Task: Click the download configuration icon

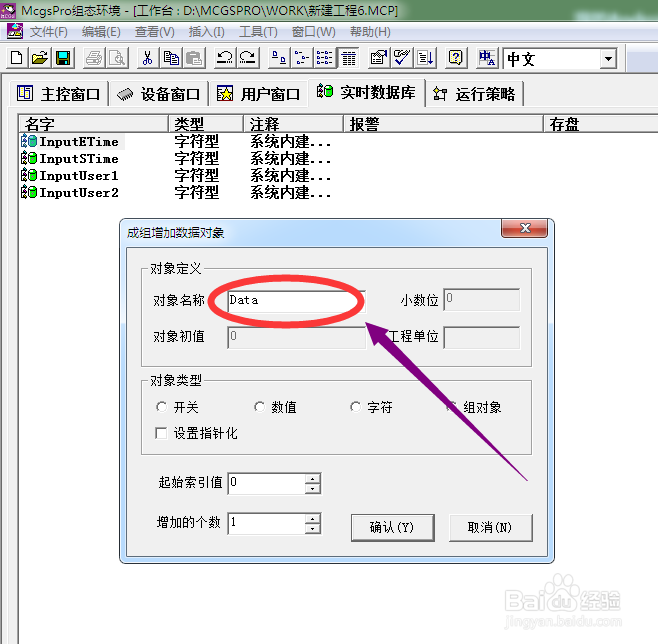Action: [x=425, y=58]
